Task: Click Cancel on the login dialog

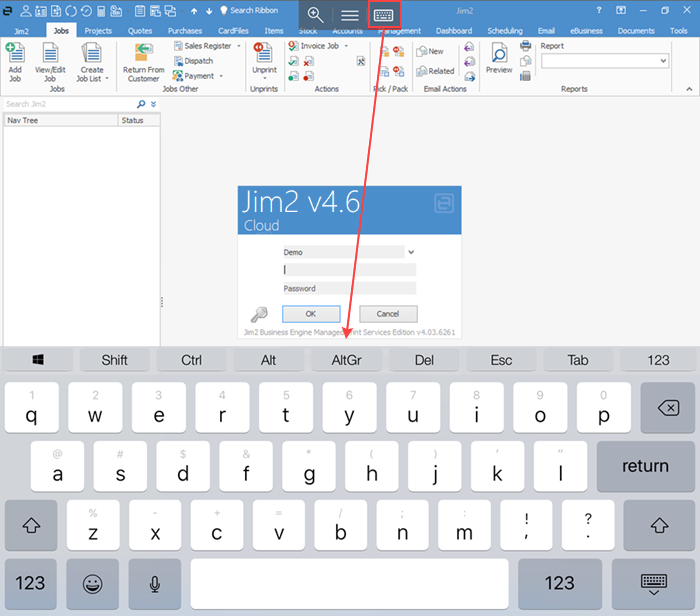Action: click(x=388, y=314)
